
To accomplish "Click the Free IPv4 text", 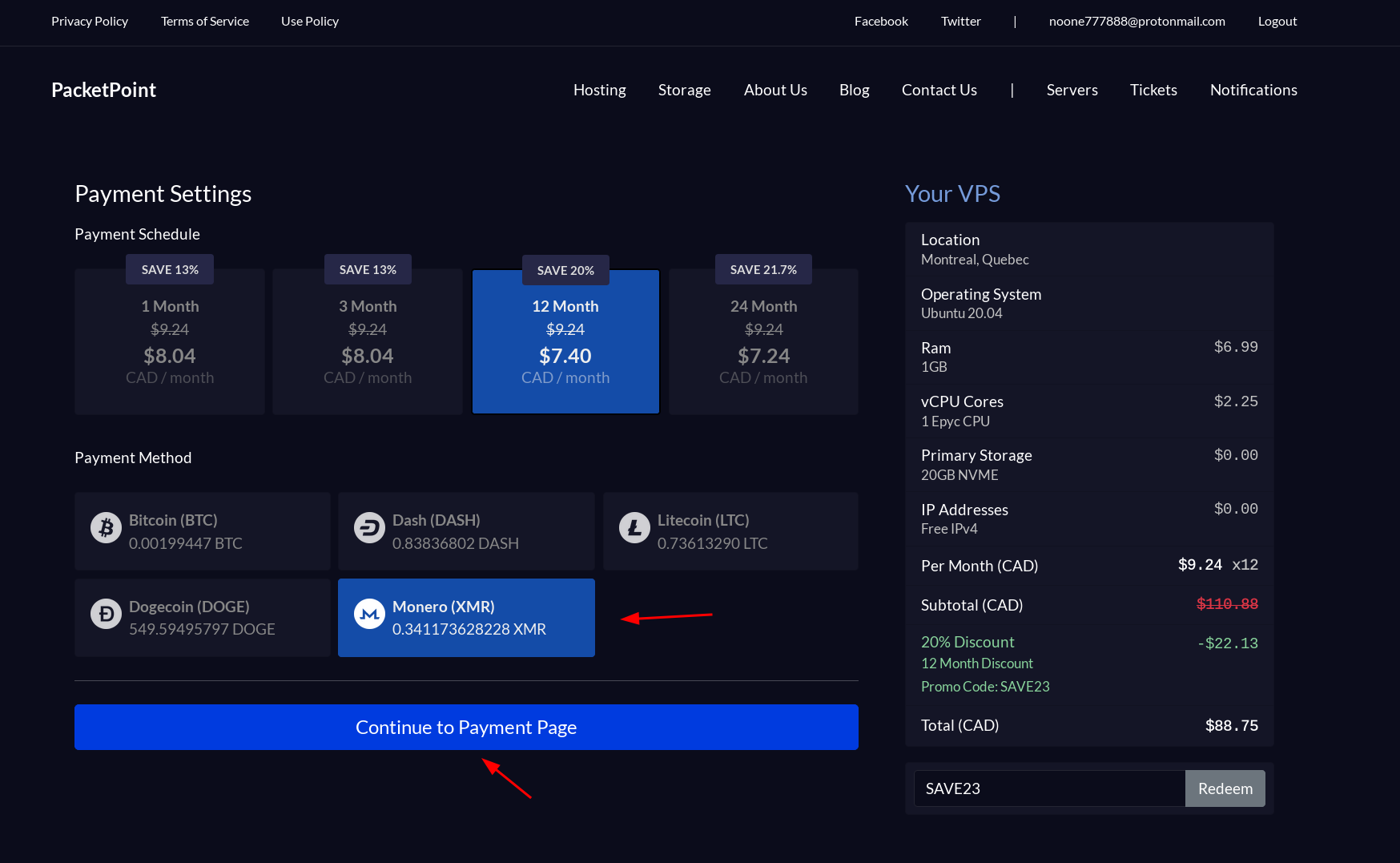I will (949, 529).
